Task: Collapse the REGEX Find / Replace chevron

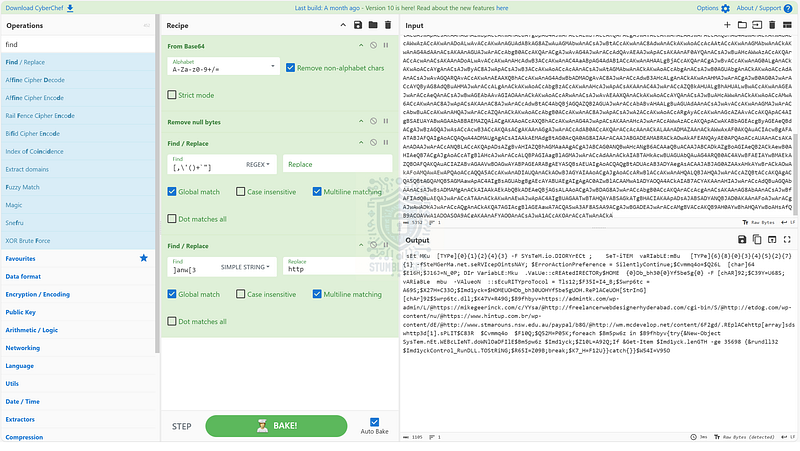Action: tap(361, 143)
